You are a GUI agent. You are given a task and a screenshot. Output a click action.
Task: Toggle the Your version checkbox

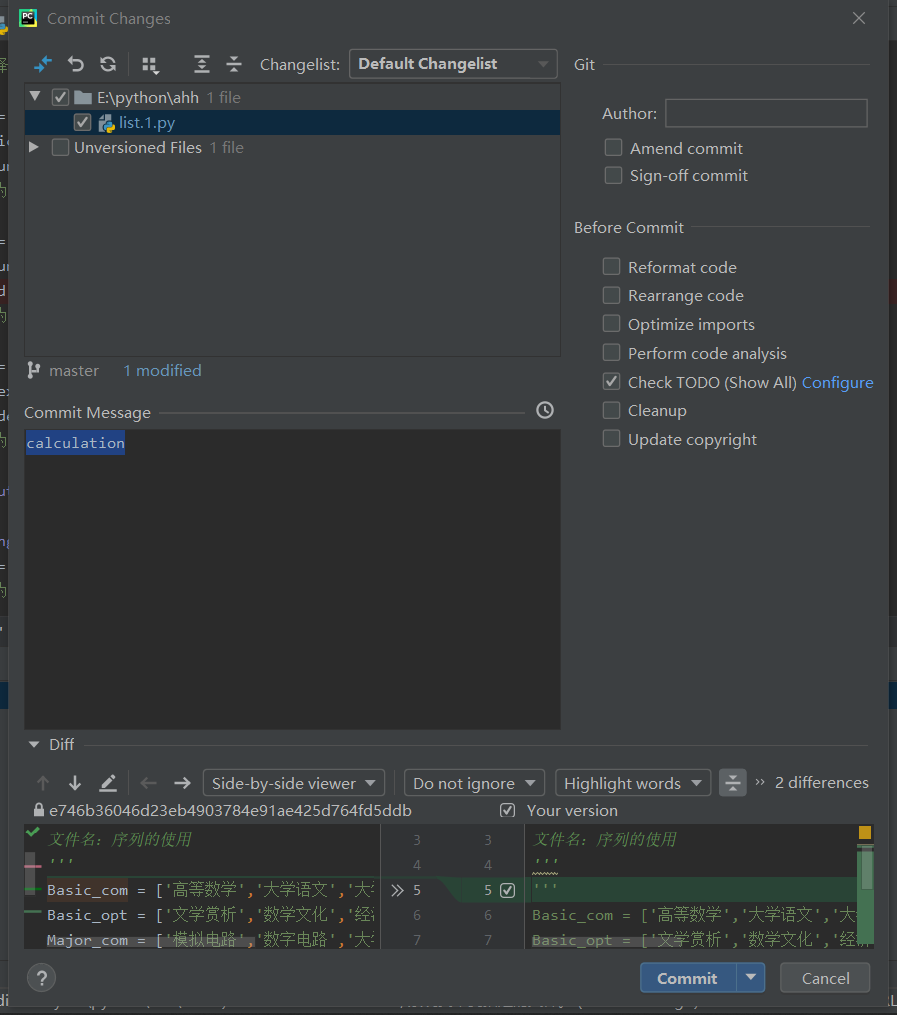pos(507,810)
